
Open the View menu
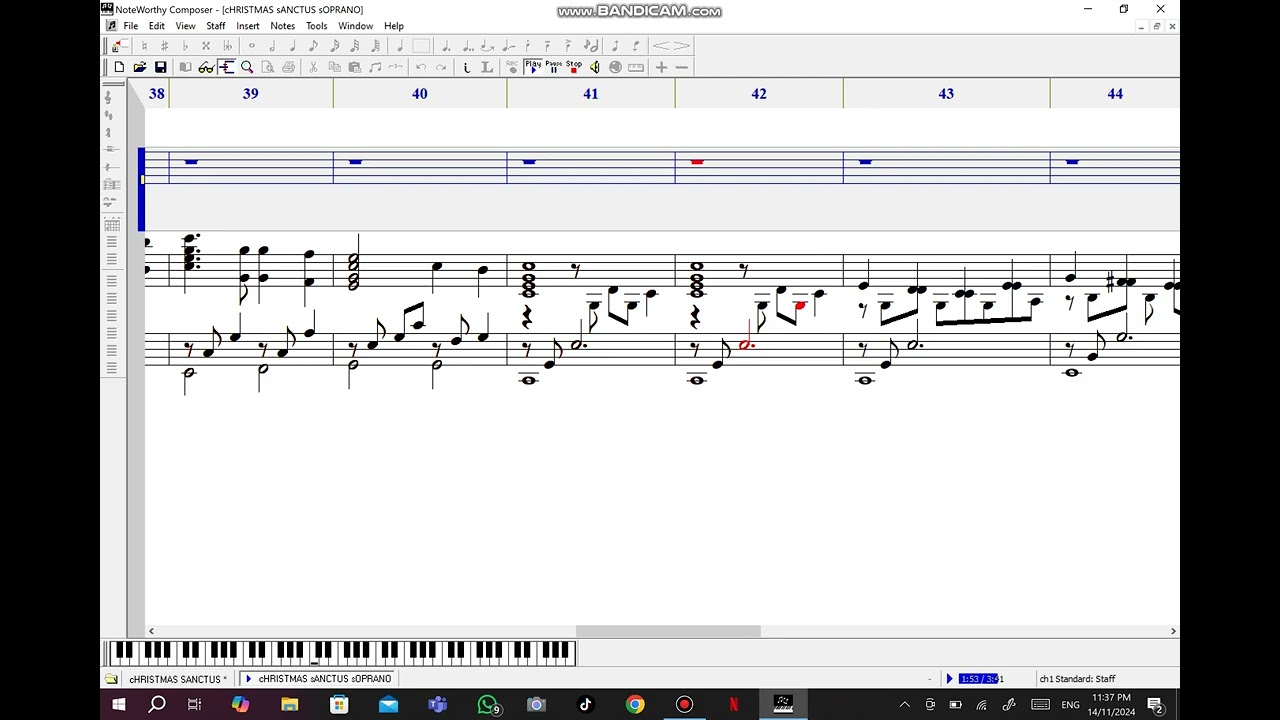tap(186, 26)
